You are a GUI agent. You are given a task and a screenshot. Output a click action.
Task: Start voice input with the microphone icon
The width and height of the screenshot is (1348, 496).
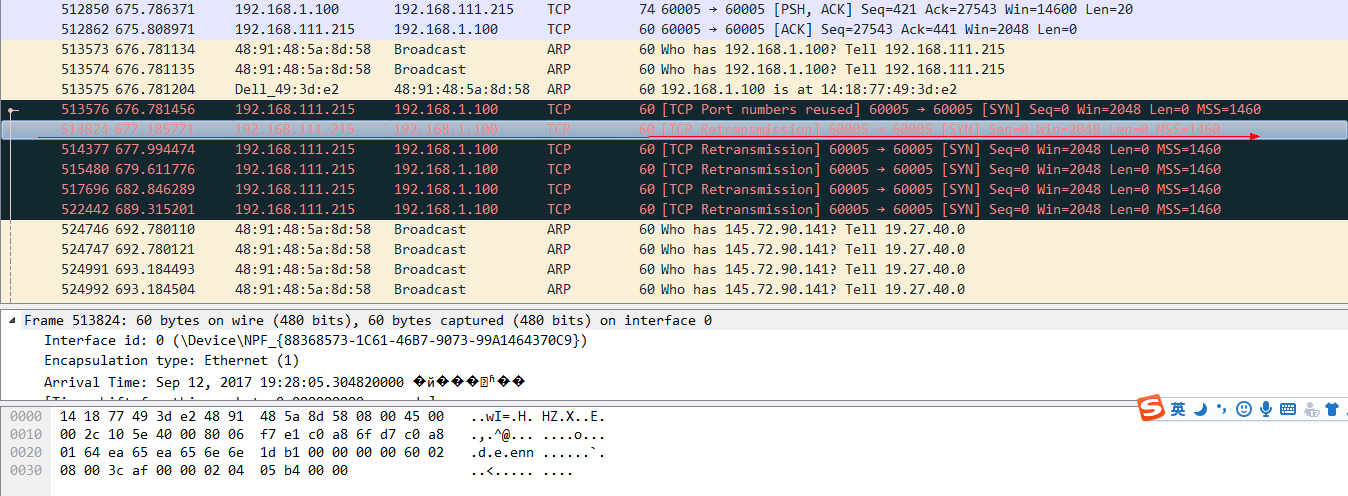1265,409
